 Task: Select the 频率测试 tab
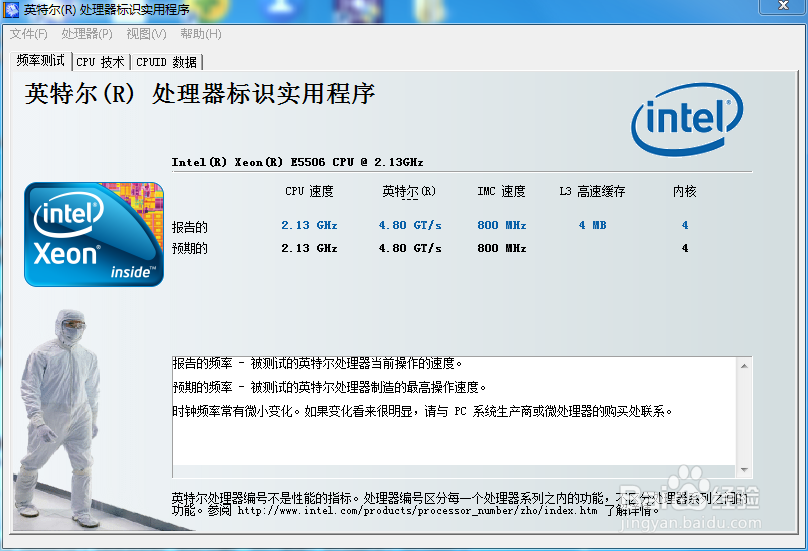click(x=40, y=61)
